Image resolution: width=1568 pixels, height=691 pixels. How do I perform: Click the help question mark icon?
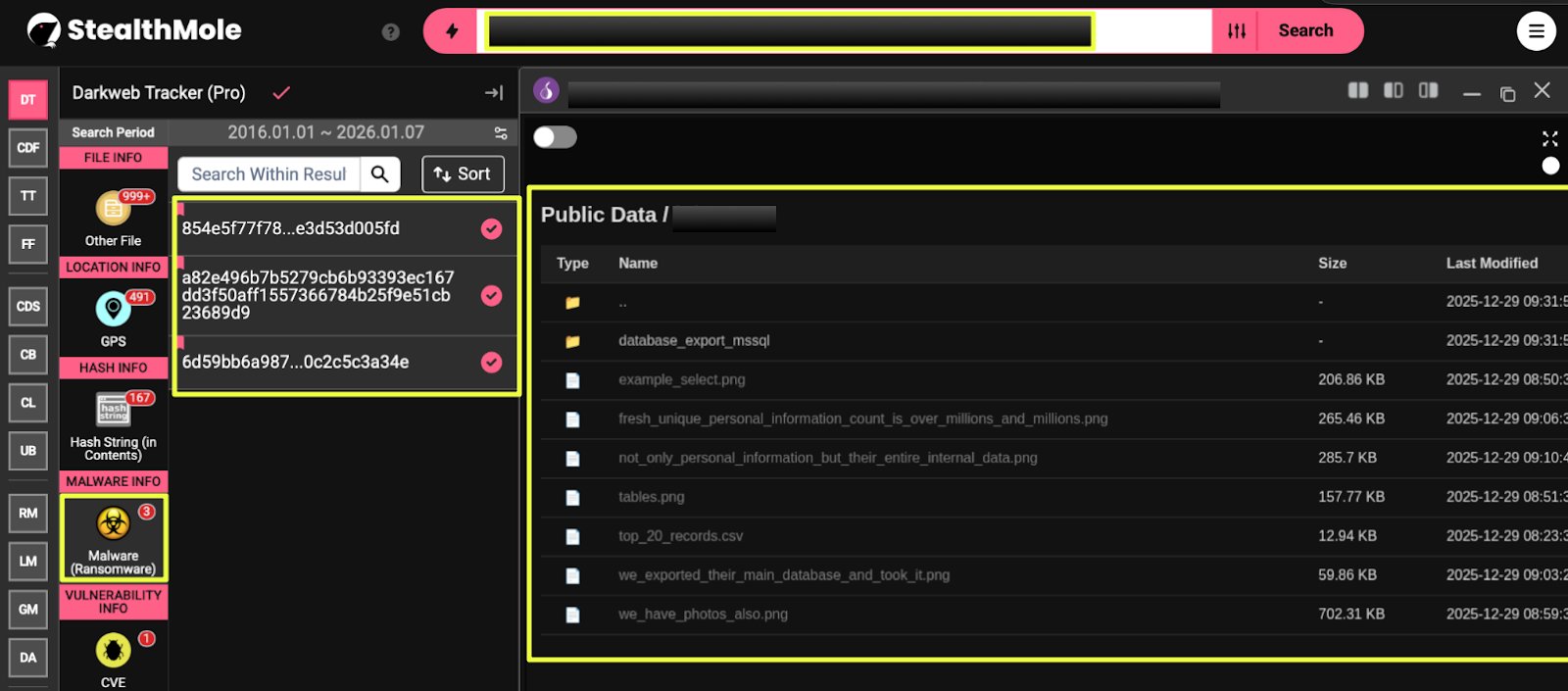click(x=390, y=32)
